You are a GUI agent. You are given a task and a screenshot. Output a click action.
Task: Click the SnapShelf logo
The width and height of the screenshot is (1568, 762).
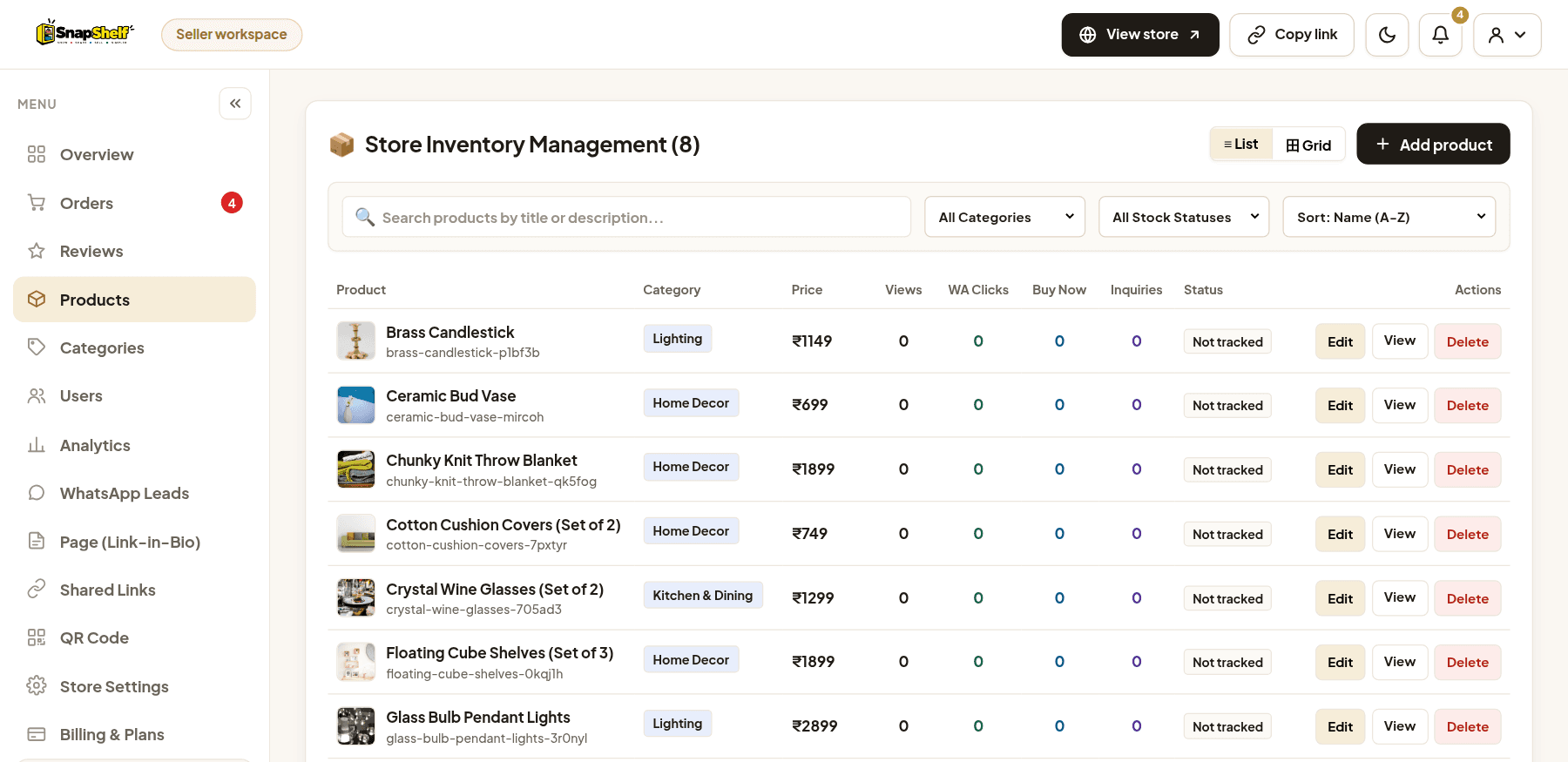pyautogui.click(x=84, y=33)
